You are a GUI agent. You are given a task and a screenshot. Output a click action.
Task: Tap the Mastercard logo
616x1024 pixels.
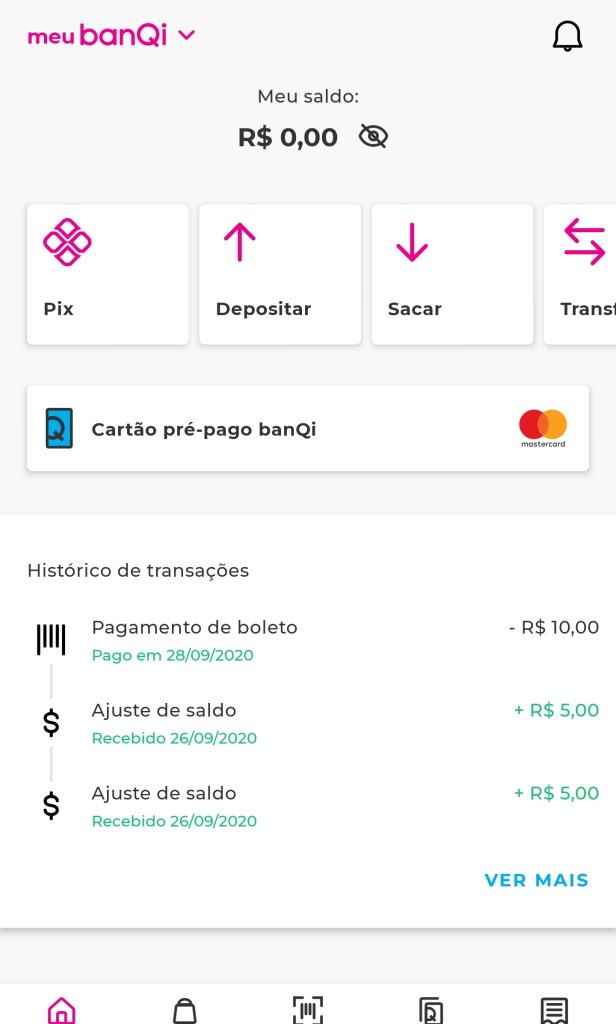(x=543, y=428)
